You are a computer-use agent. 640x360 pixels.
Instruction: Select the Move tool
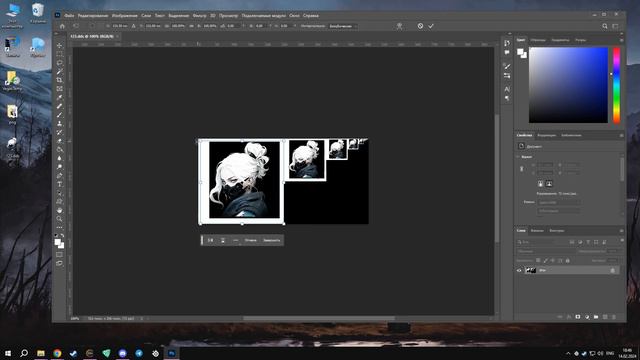pyautogui.click(x=60, y=45)
